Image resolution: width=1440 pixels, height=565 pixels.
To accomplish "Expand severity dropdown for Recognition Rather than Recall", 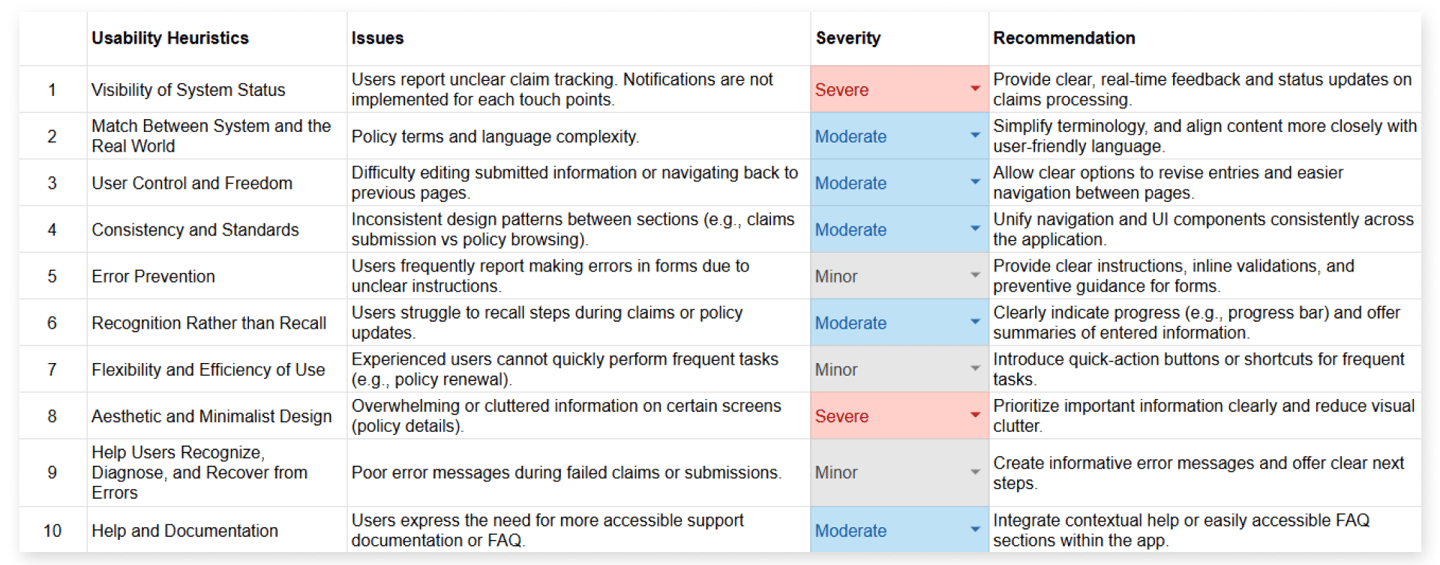I will [975, 323].
